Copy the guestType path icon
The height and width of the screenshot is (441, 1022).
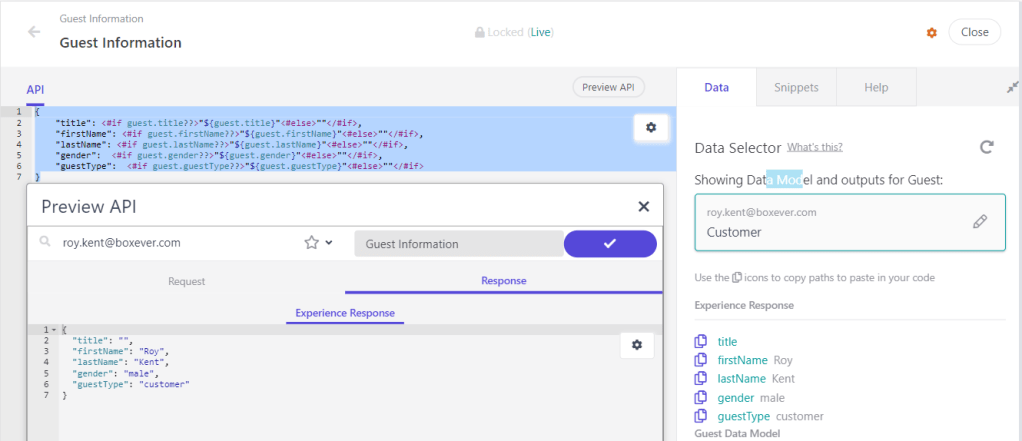click(701, 416)
